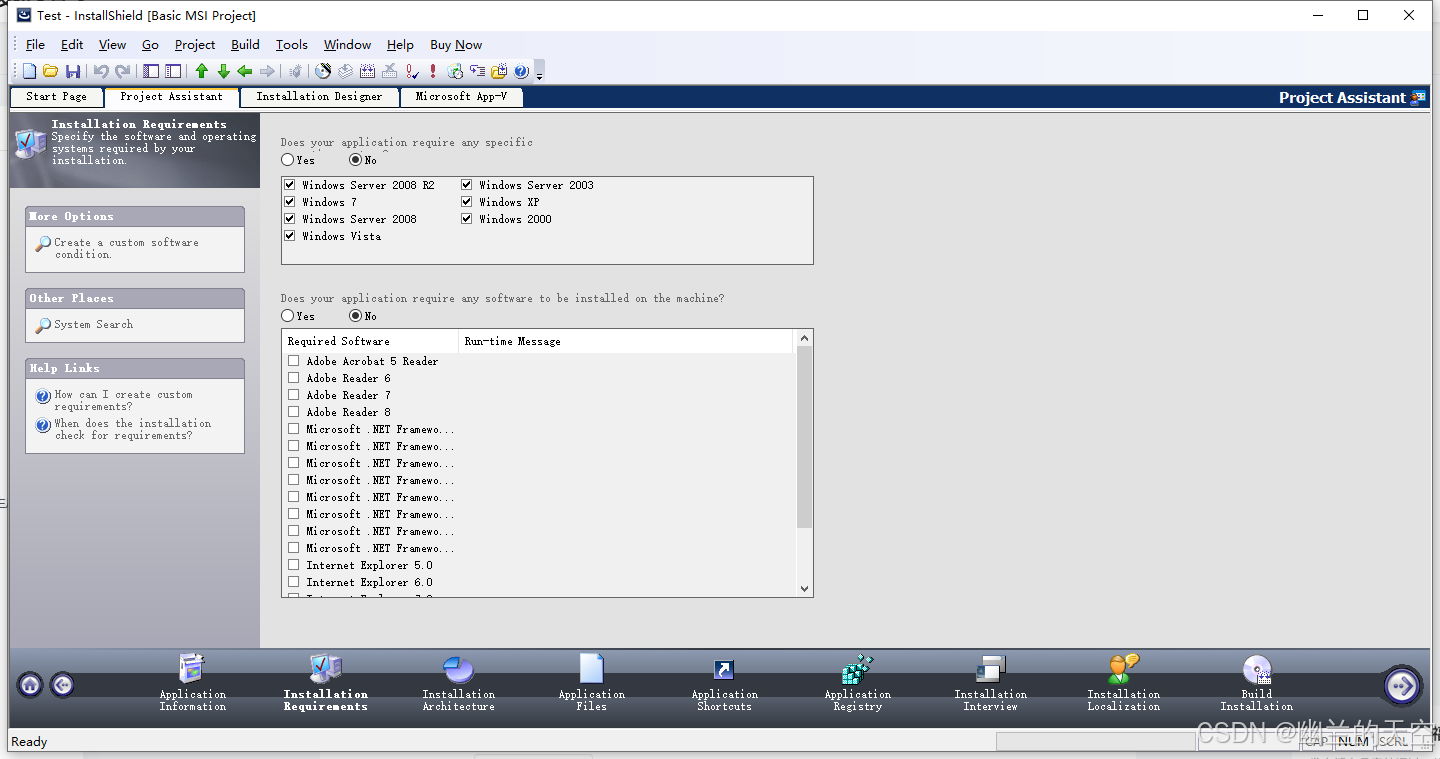1440x759 pixels.
Task: Switch to Start Page tab
Action: [56, 97]
